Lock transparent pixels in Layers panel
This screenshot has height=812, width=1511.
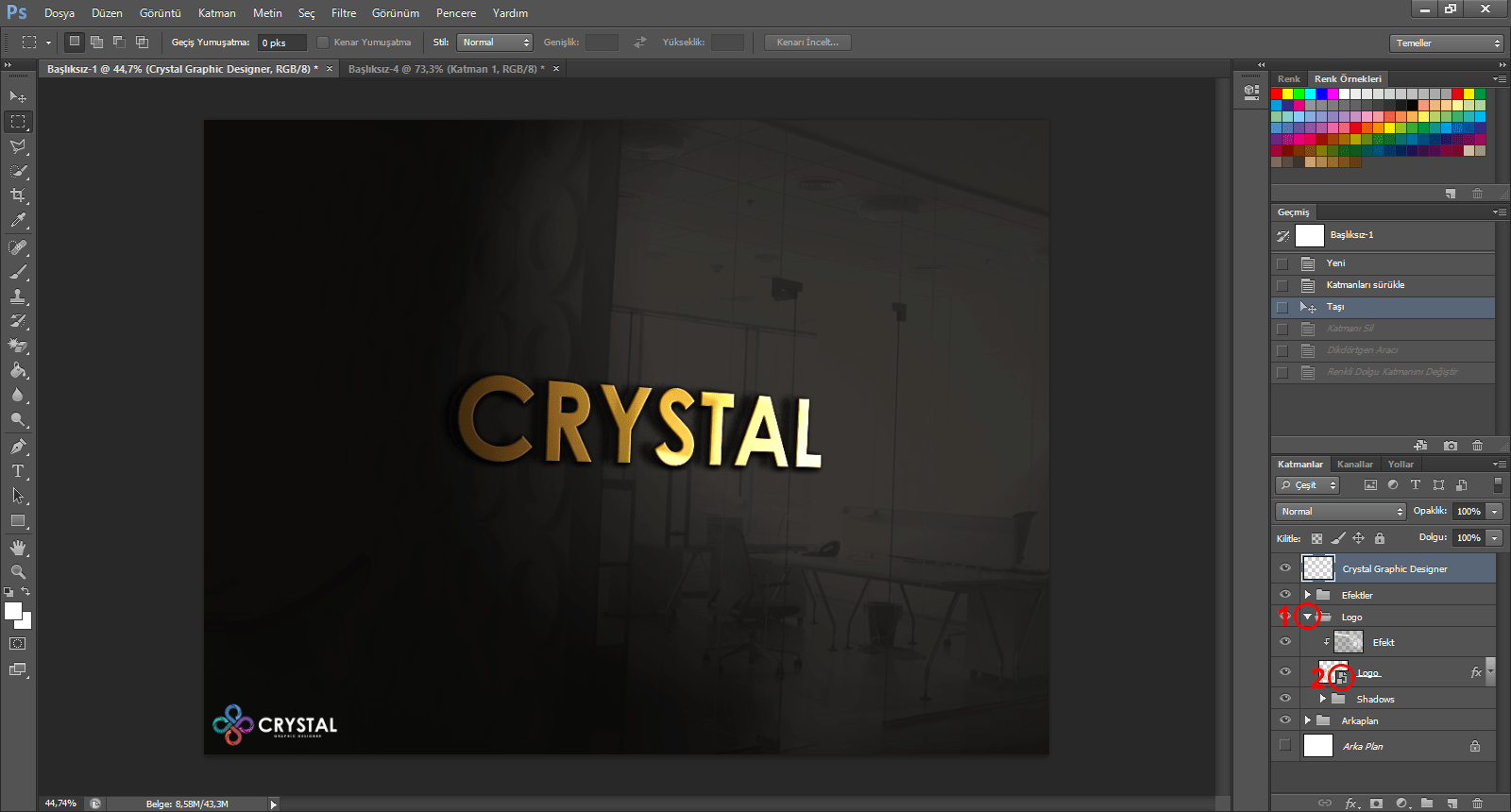(x=1316, y=538)
